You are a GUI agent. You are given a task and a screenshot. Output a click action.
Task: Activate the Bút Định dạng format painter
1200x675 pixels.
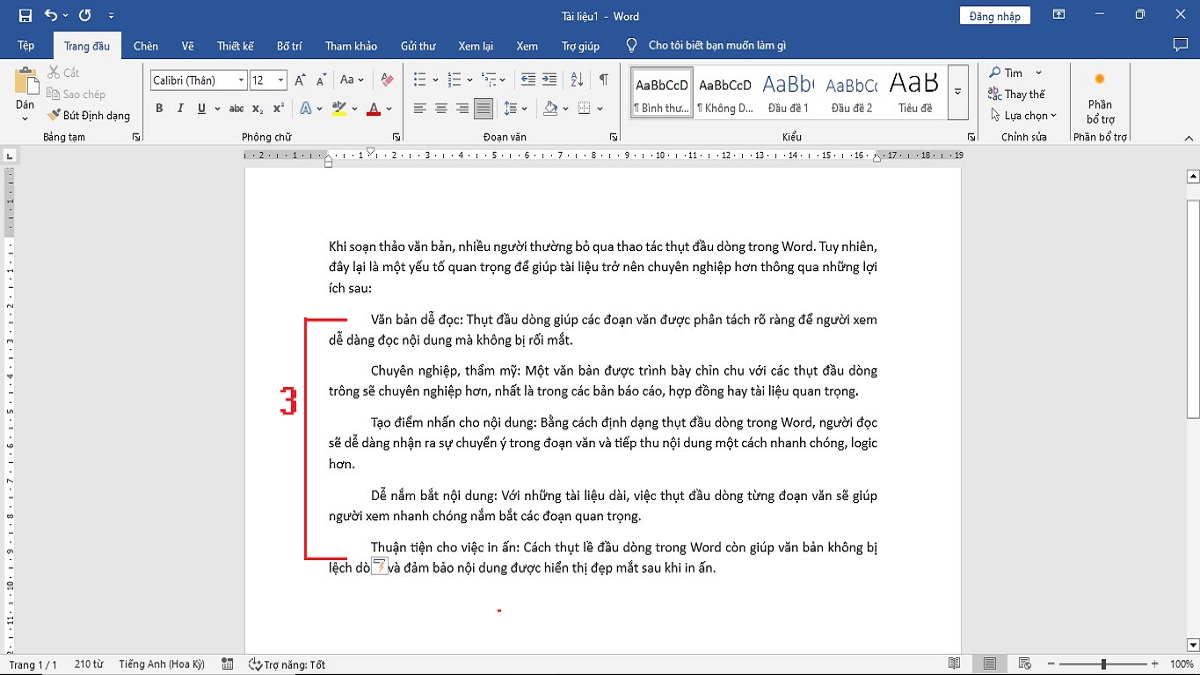[x=88, y=115]
